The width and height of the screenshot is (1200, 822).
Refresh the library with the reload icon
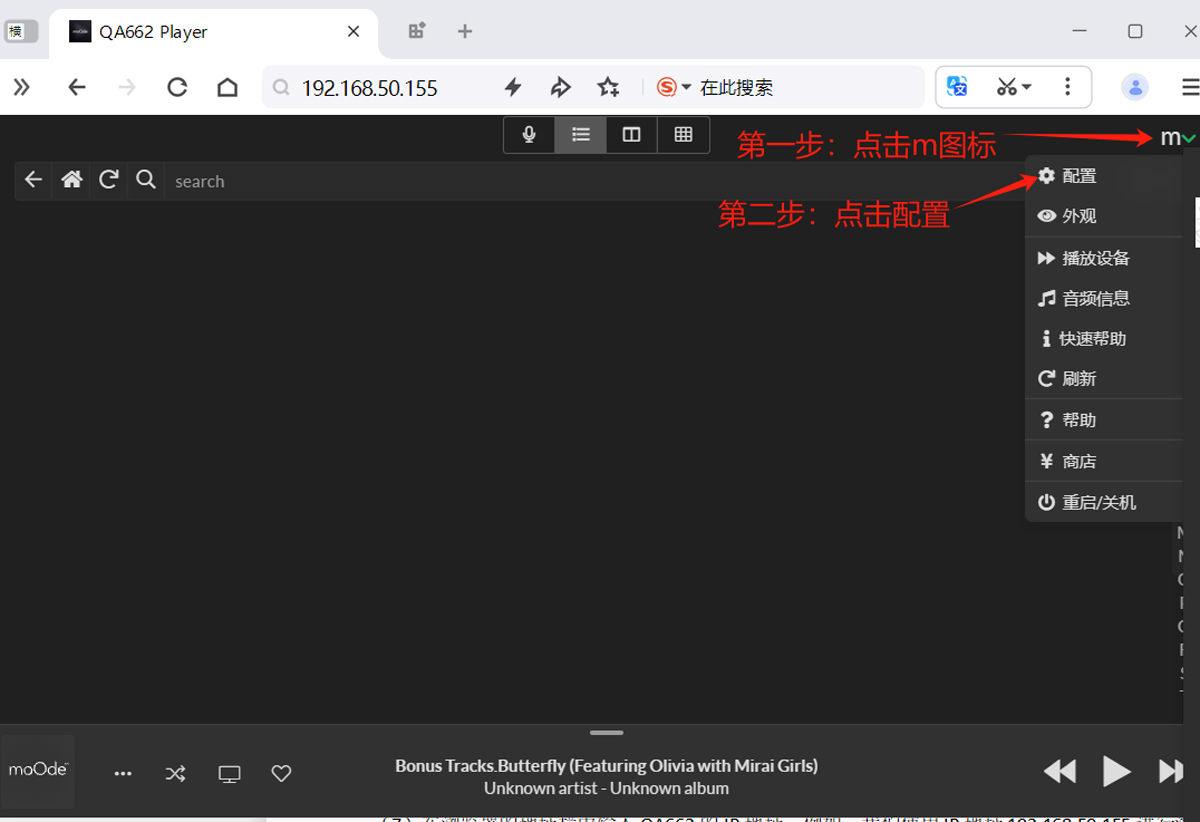click(109, 180)
